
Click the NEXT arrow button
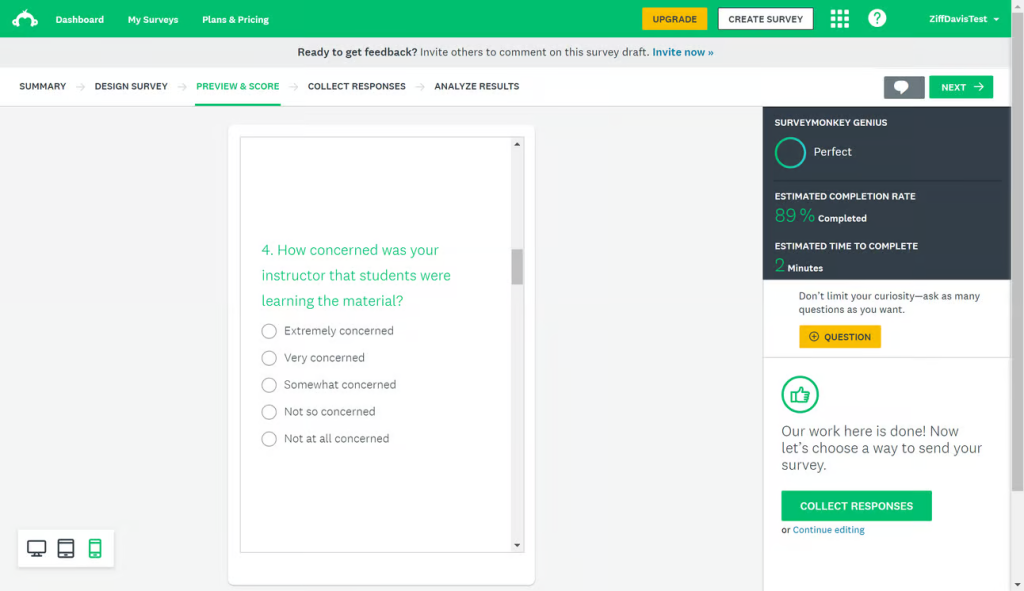960,87
